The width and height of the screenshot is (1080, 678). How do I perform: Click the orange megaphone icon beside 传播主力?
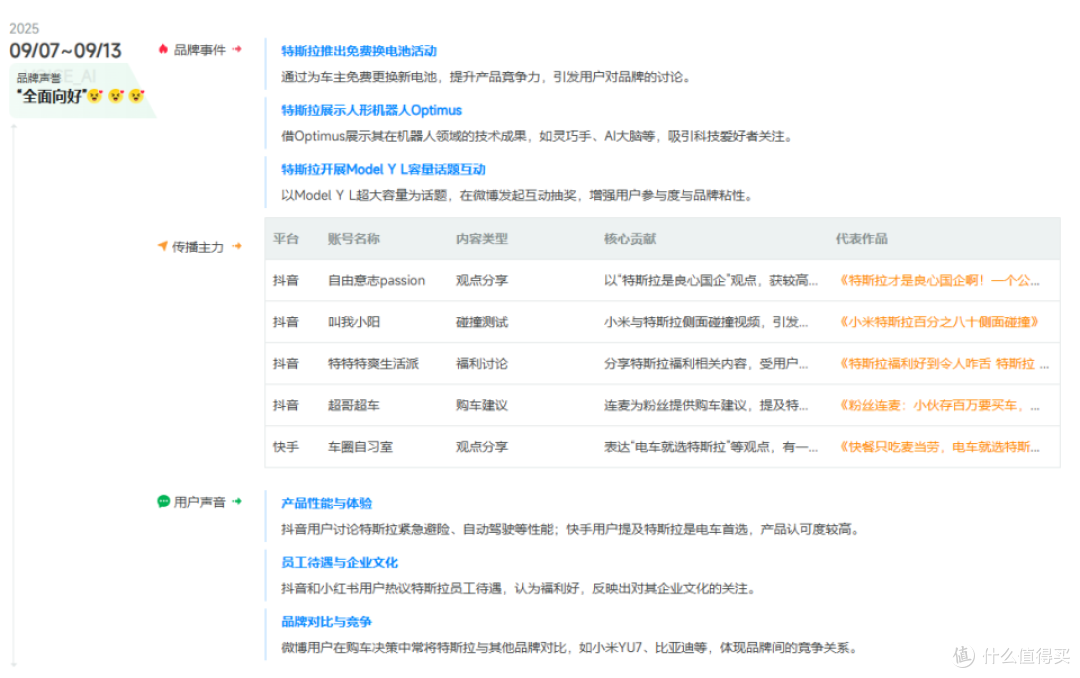tap(163, 246)
